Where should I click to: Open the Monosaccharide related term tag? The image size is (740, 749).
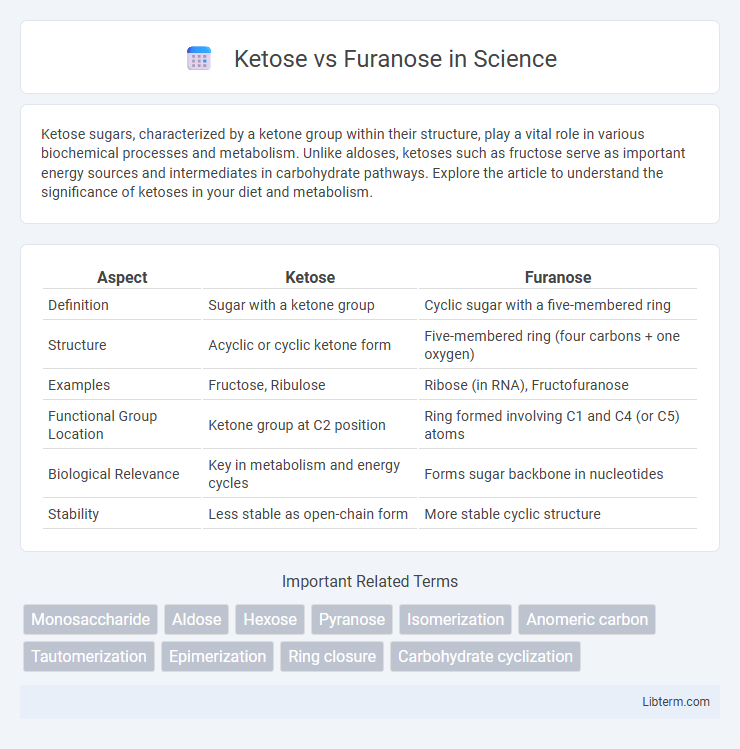click(x=90, y=620)
